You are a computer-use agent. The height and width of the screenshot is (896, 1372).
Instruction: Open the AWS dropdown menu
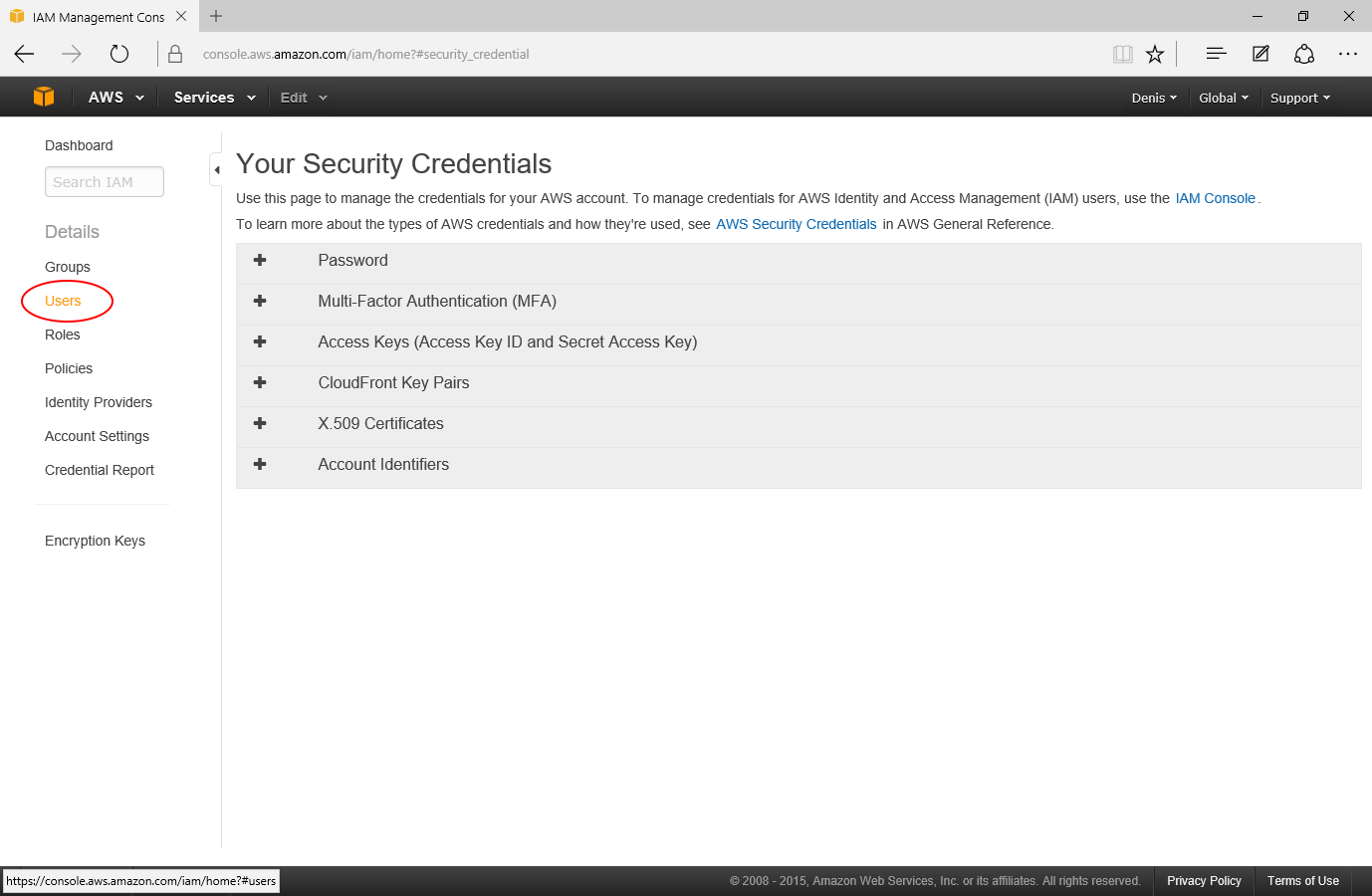point(116,97)
